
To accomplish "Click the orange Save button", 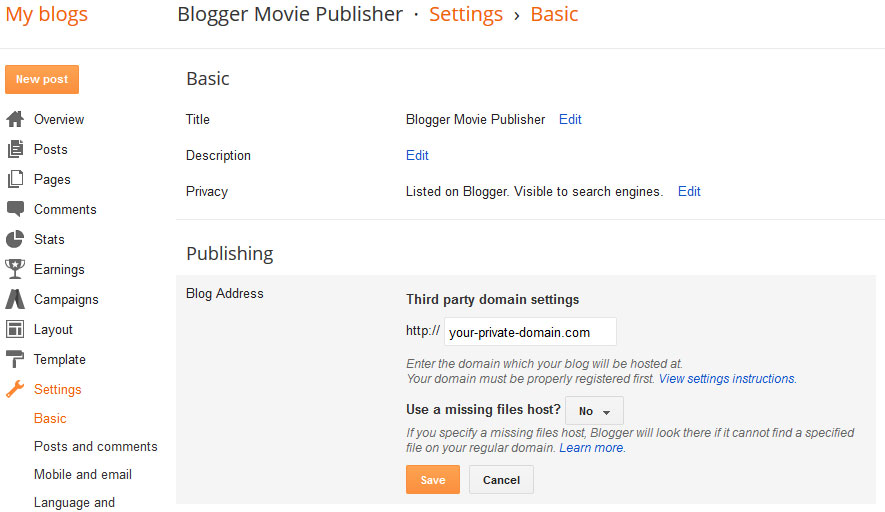I will click(433, 480).
